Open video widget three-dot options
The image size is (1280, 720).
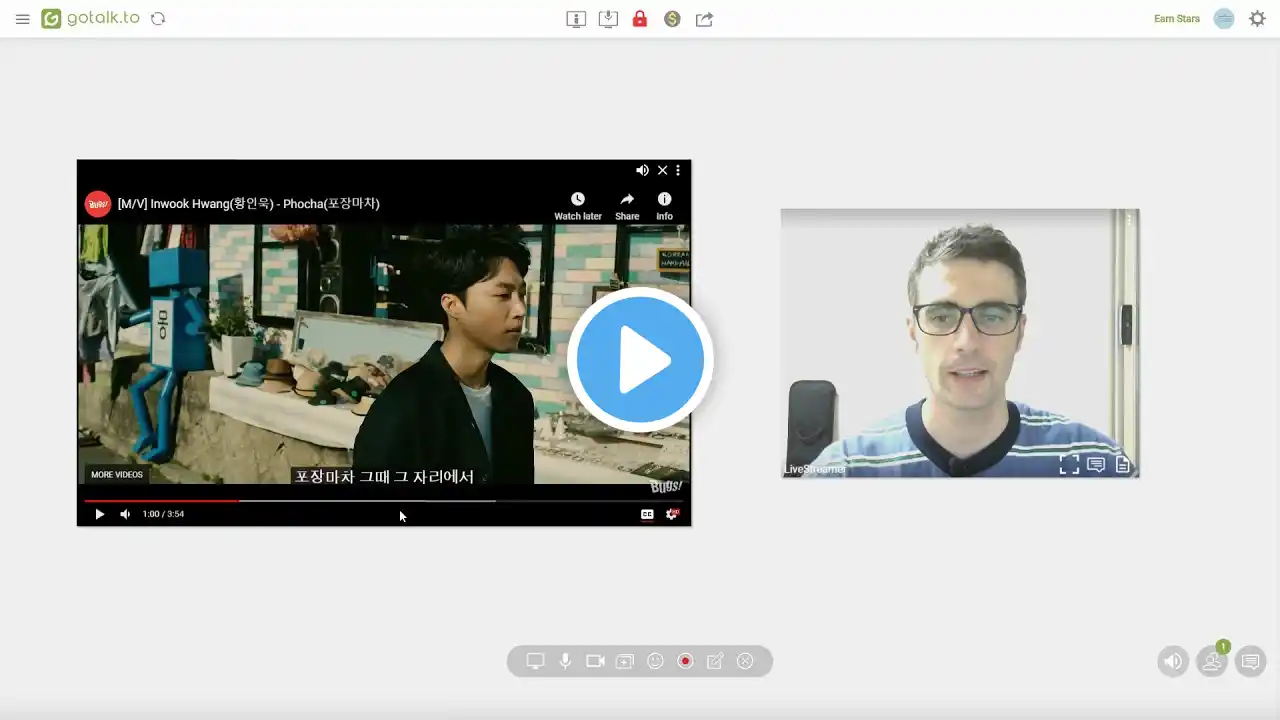[x=678, y=170]
